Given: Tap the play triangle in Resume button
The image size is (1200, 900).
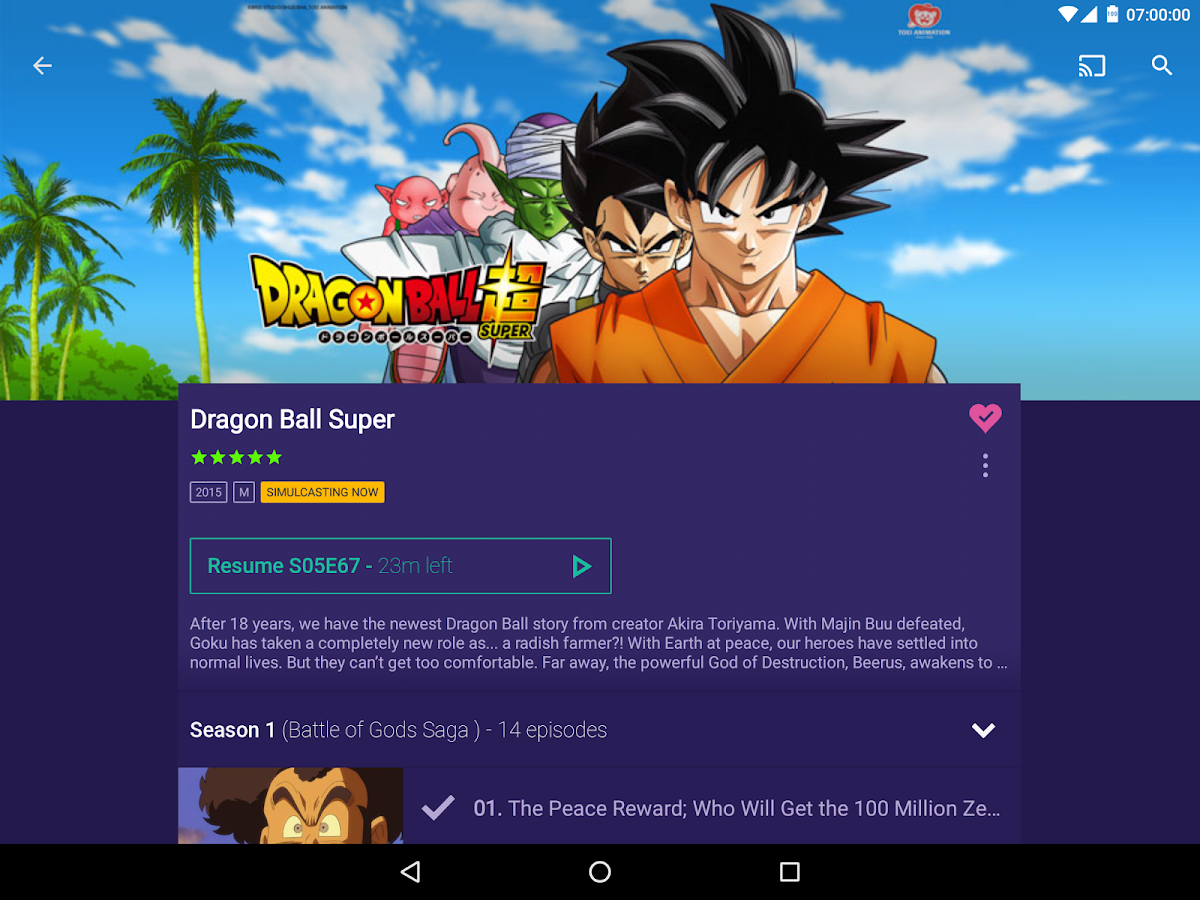Looking at the screenshot, I should [581, 566].
